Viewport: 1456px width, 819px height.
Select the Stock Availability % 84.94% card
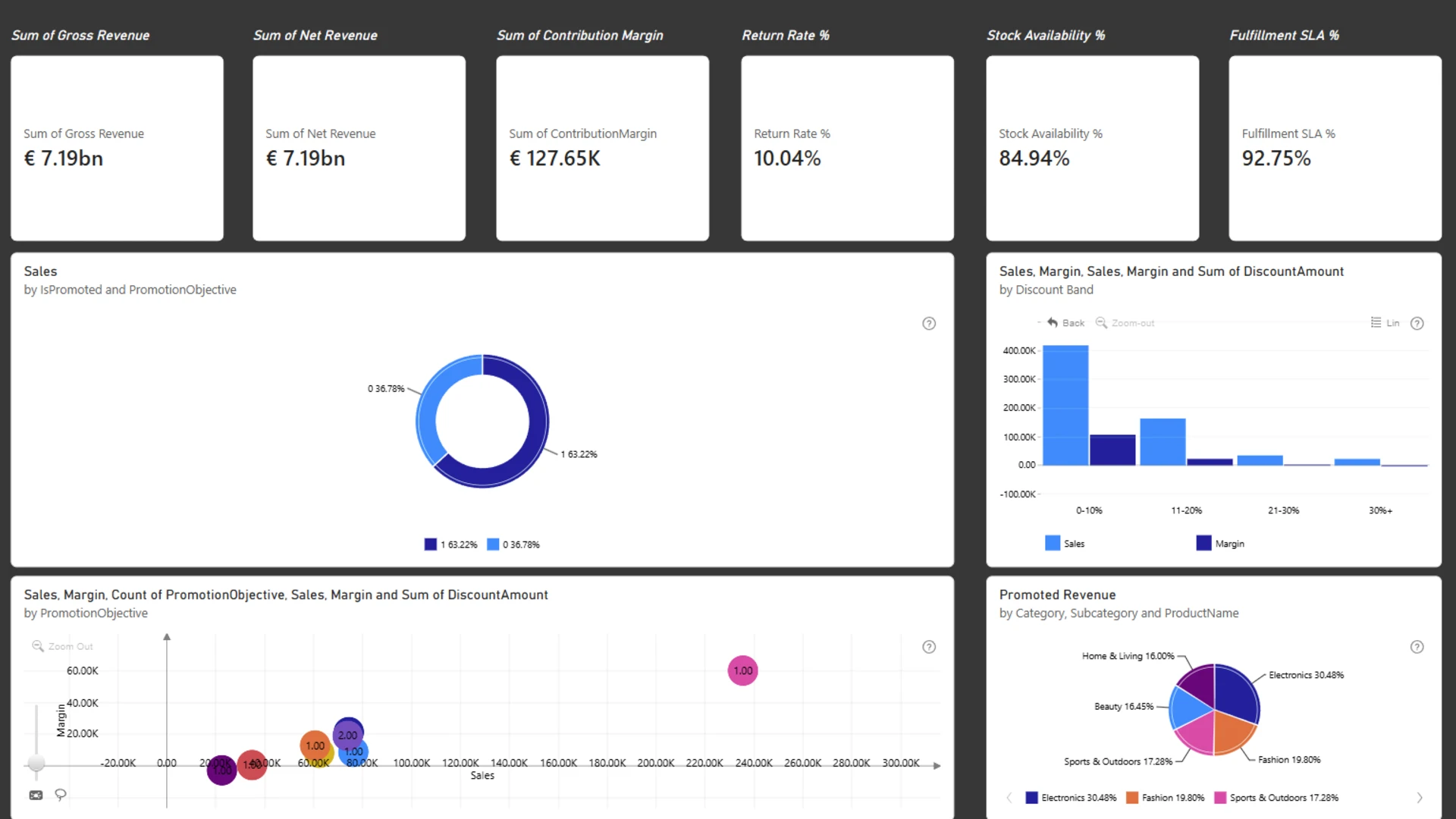(1092, 148)
